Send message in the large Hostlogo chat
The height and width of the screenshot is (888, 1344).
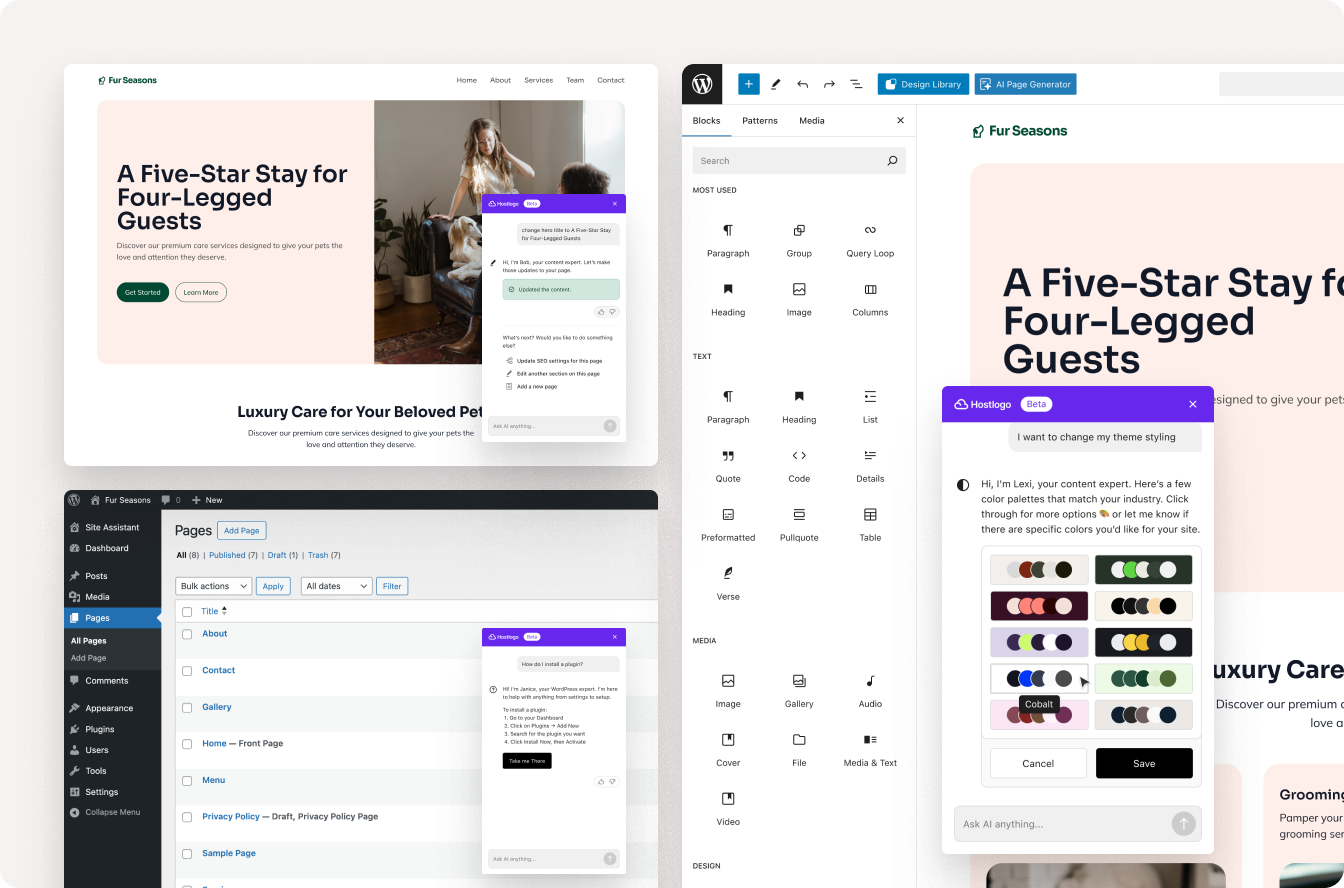coord(1183,824)
